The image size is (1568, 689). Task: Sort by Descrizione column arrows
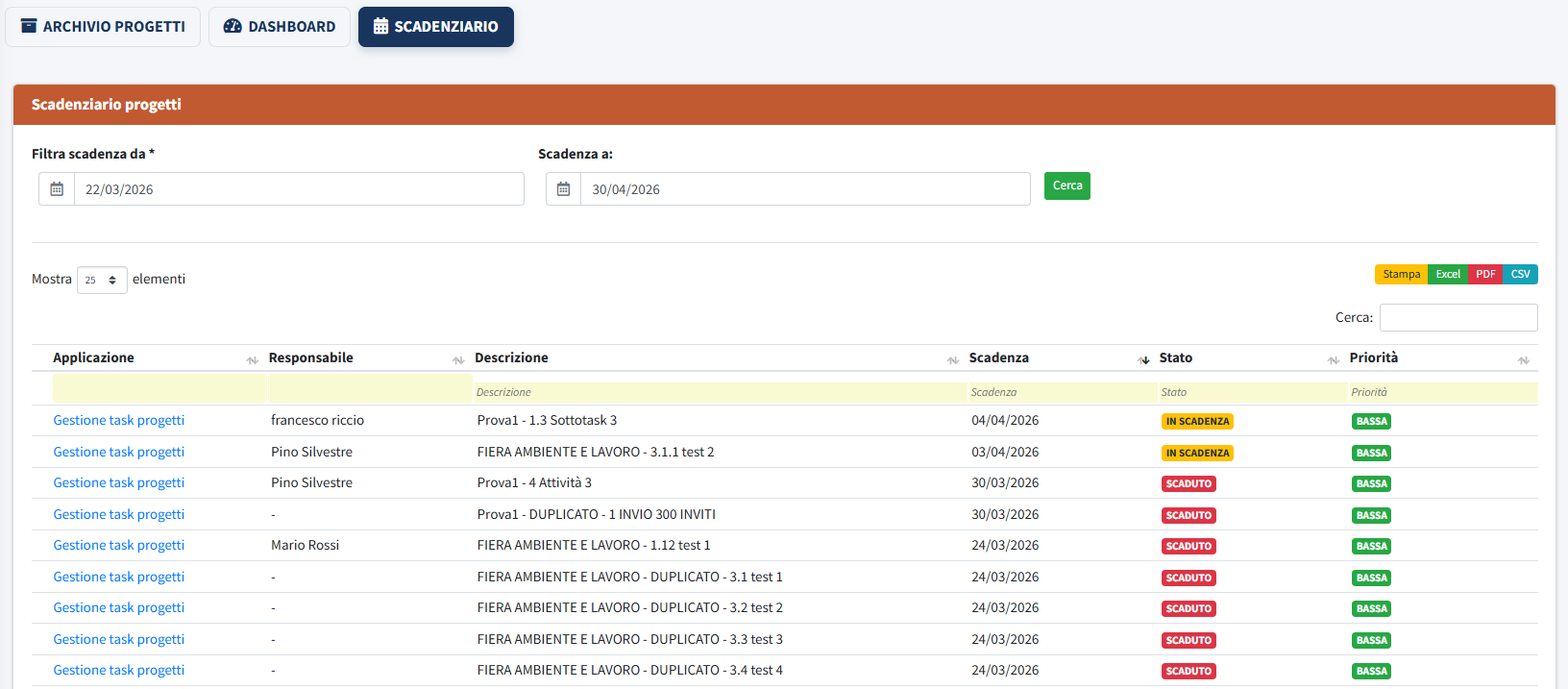(952, 359)
